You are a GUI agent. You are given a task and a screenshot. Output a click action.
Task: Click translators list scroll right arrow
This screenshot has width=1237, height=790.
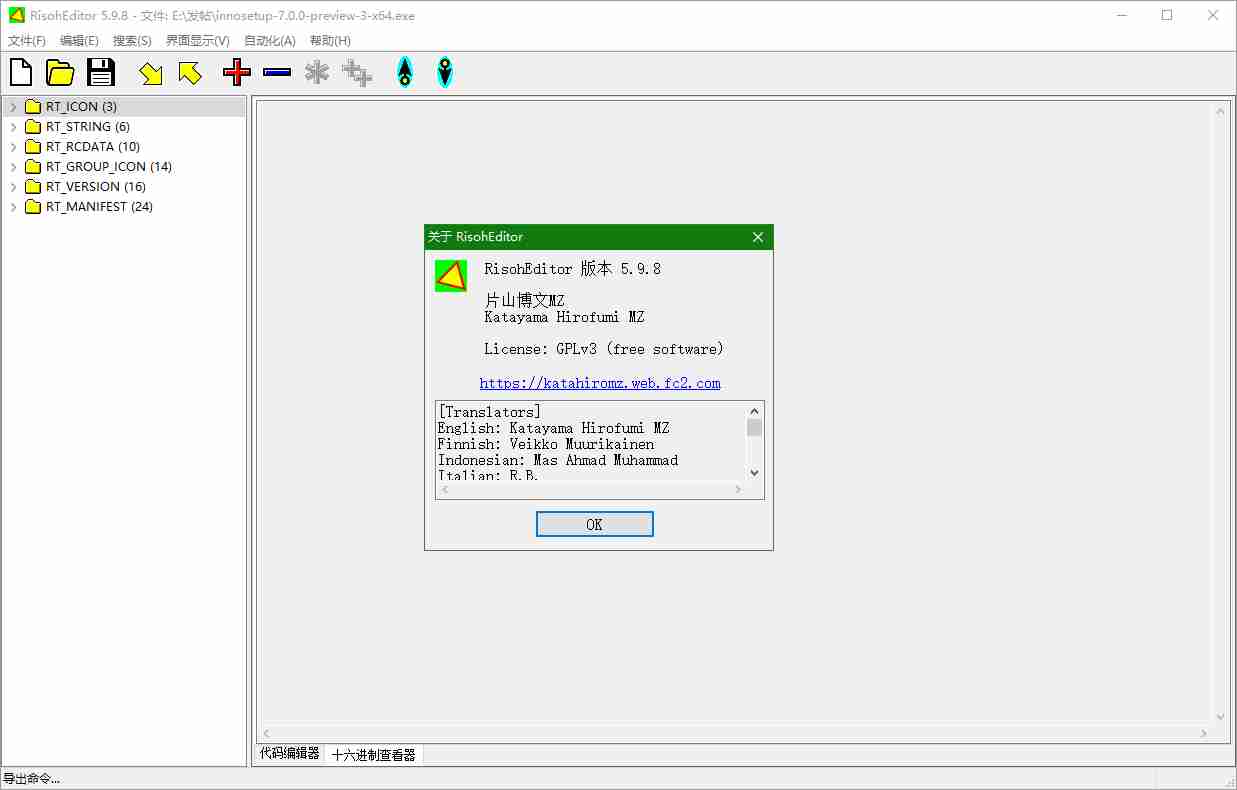coord(738,490)
